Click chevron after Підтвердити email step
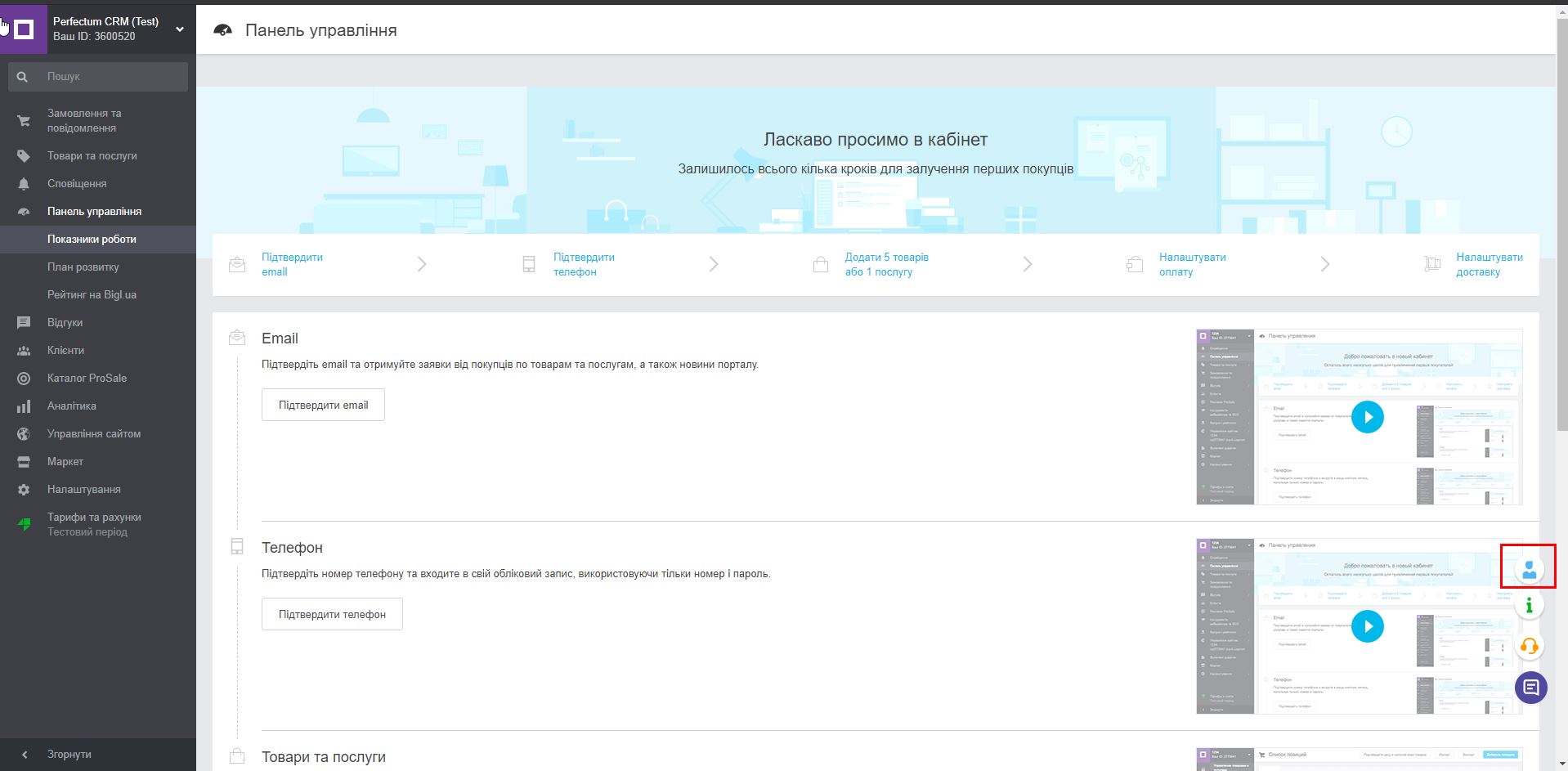Image resolution: width=1568 pixels, height=771 pixels. point(422,264)
